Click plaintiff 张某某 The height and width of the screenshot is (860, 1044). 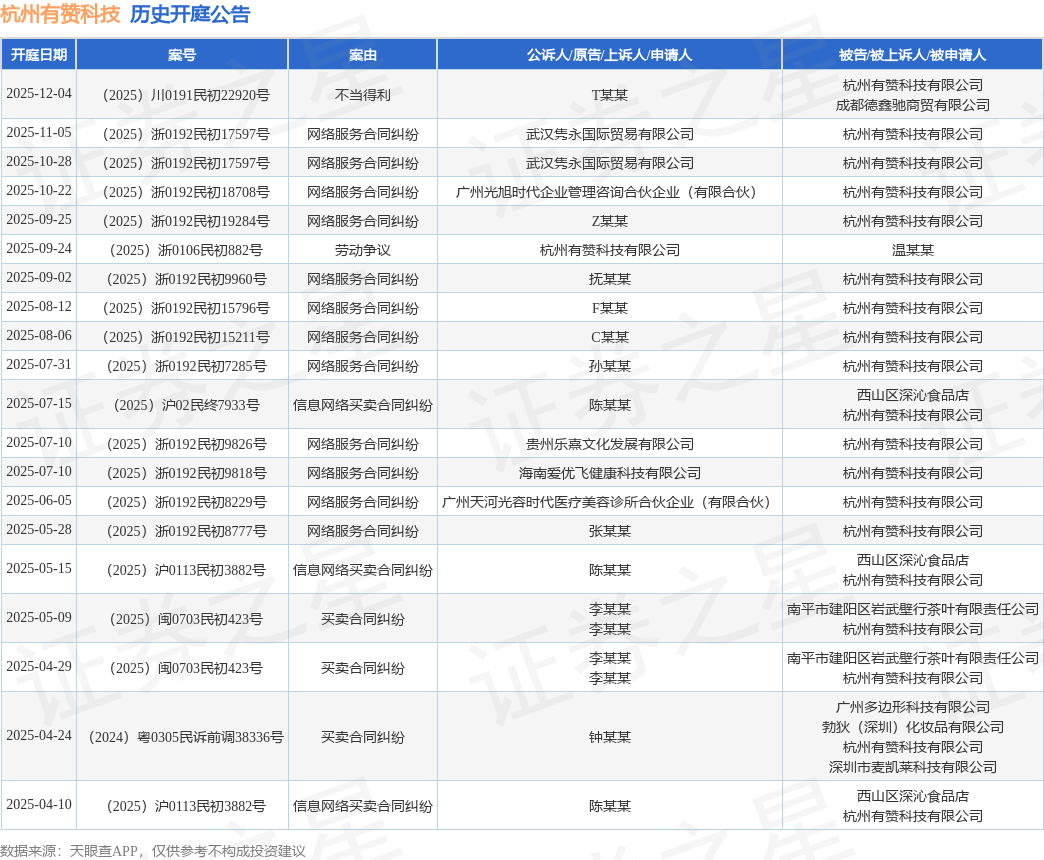[609, 531]
